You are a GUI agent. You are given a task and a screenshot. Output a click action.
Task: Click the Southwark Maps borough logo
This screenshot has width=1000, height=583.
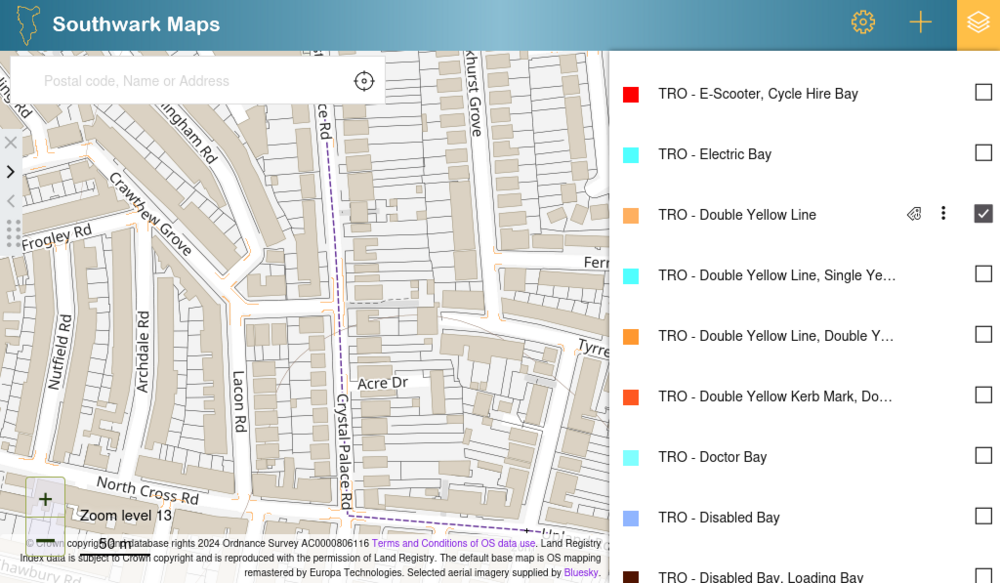pos(27,22)
